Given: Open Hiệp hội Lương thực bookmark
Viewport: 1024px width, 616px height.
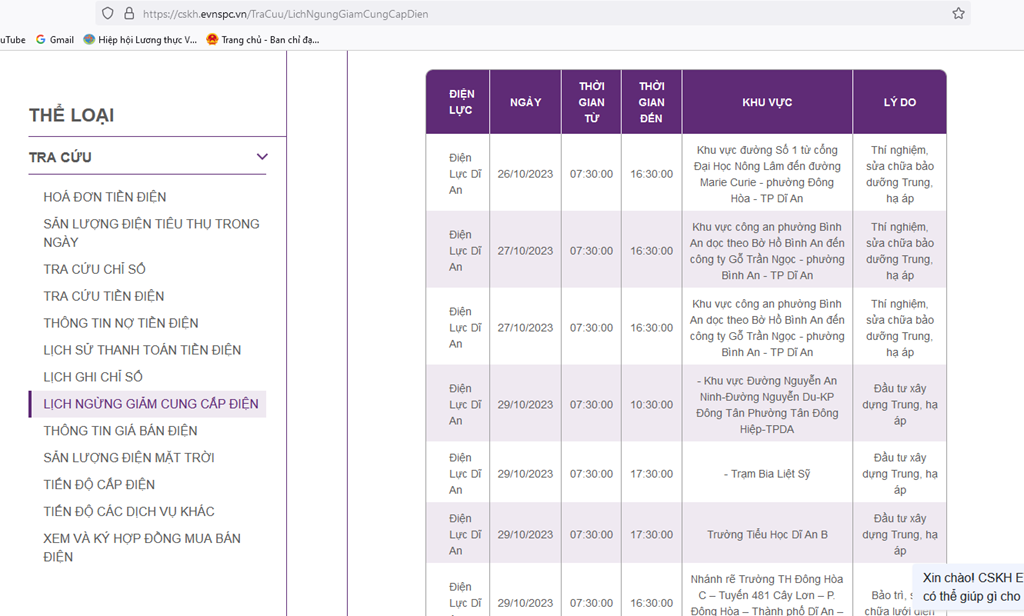Looking at the screenshot, I should tap(140, 40).
